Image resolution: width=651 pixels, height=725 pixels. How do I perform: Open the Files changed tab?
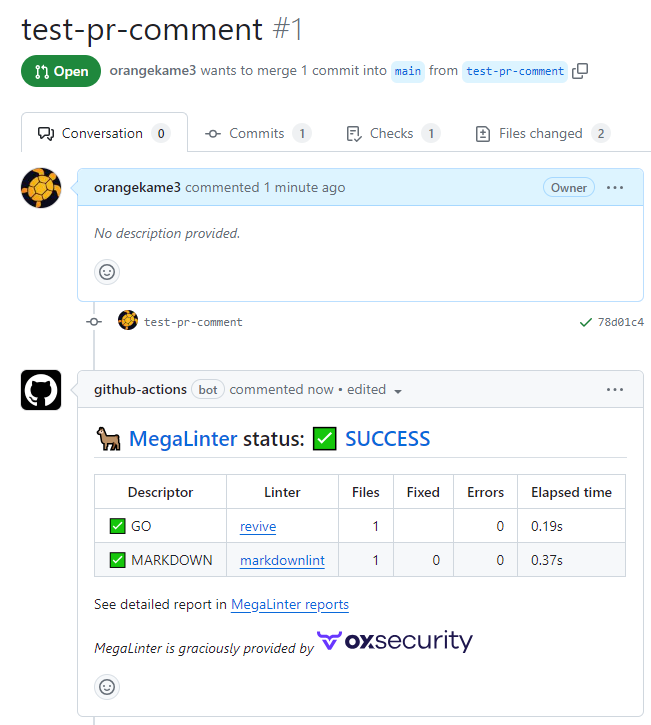tap(543, 134)
